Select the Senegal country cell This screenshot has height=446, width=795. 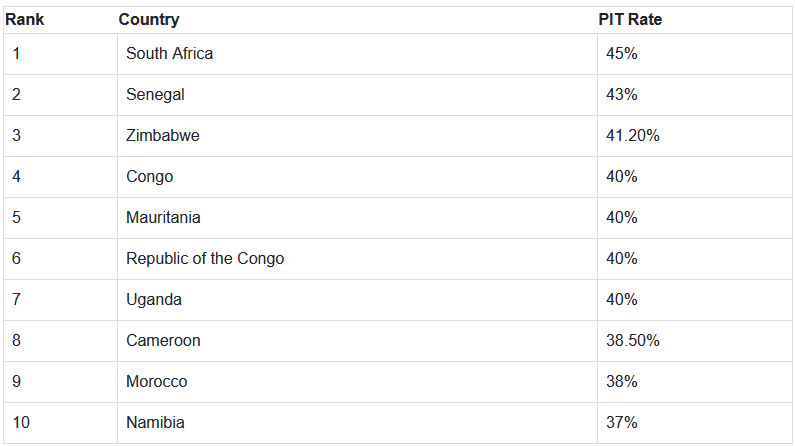pyautogui.click(x=155, y=94)
